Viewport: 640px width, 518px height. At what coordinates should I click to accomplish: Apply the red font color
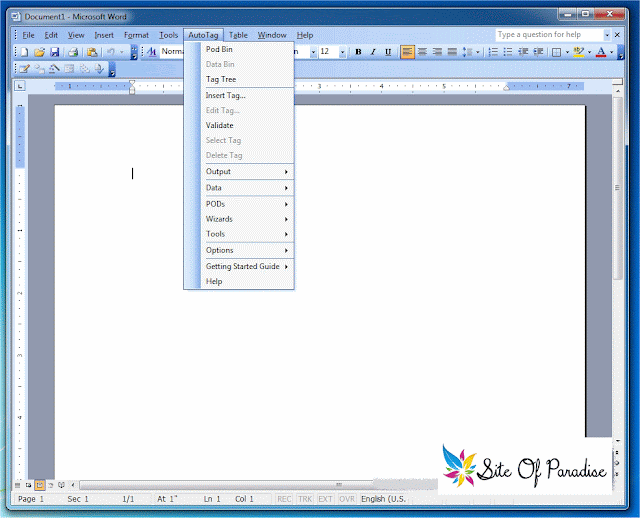pyautogui.click(x=601, y=52)
